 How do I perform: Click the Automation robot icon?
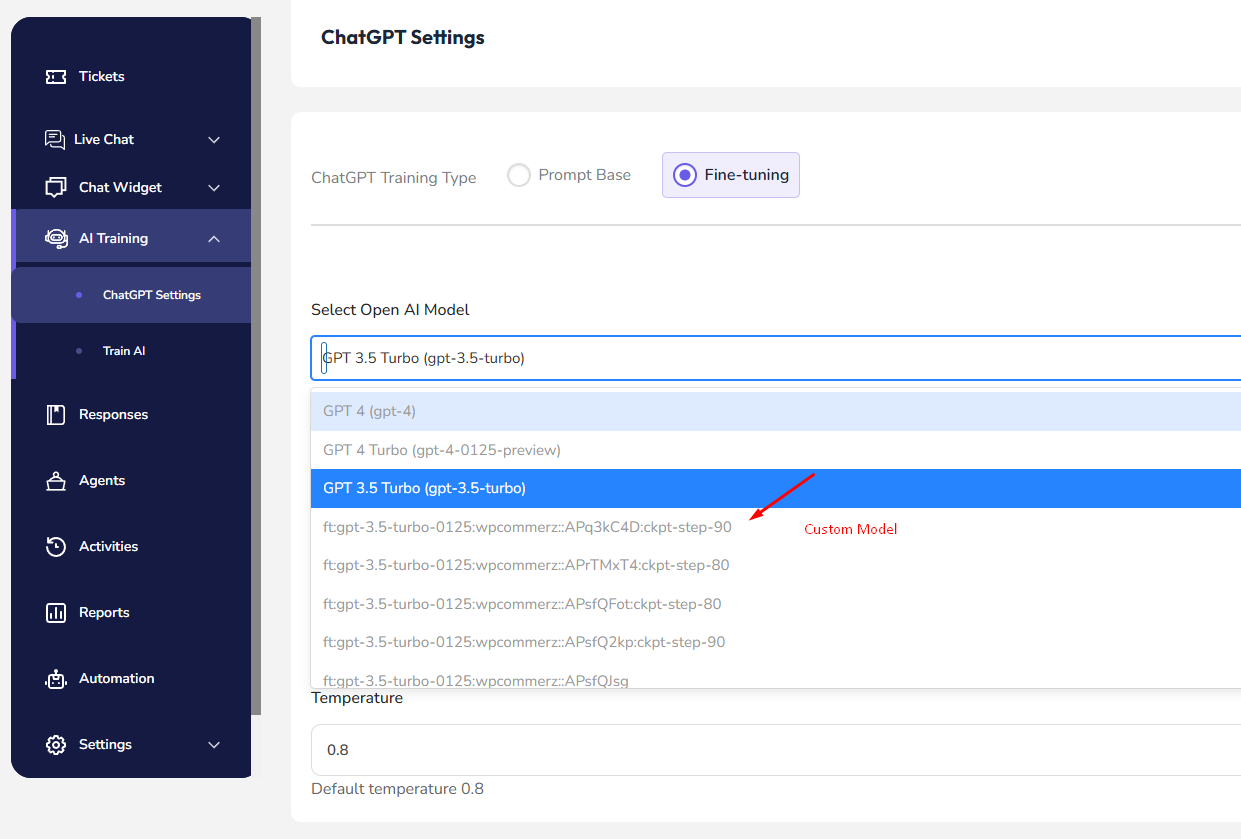point(56,679)
